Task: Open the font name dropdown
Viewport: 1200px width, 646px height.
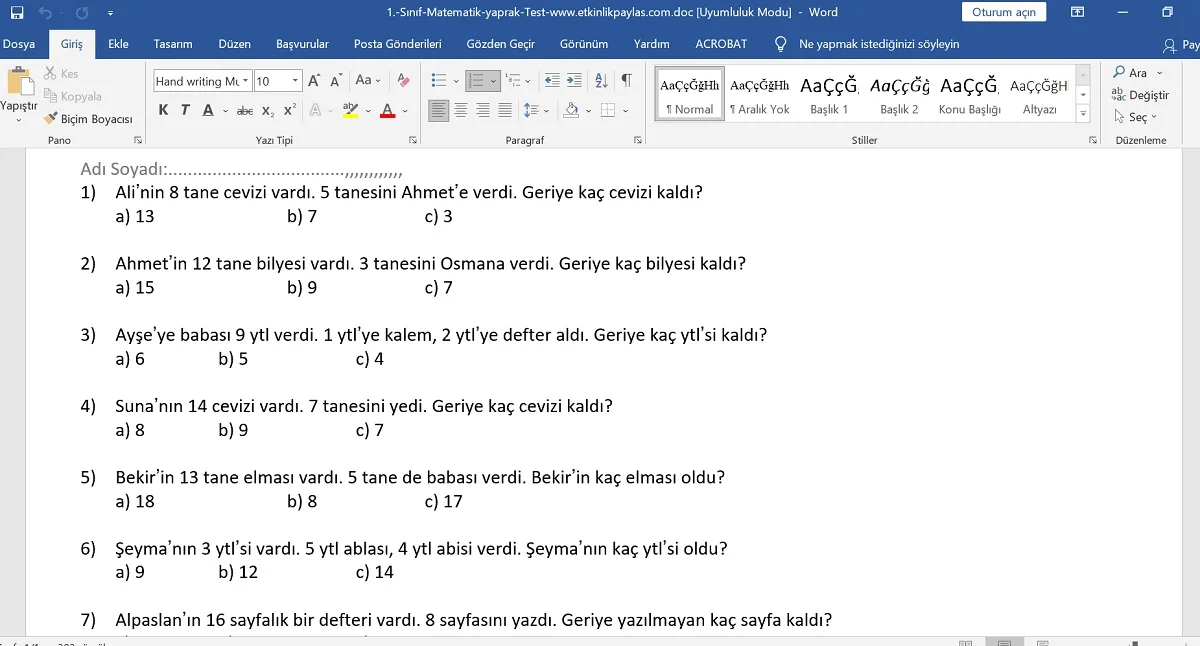Action: (x=245, y=81)
